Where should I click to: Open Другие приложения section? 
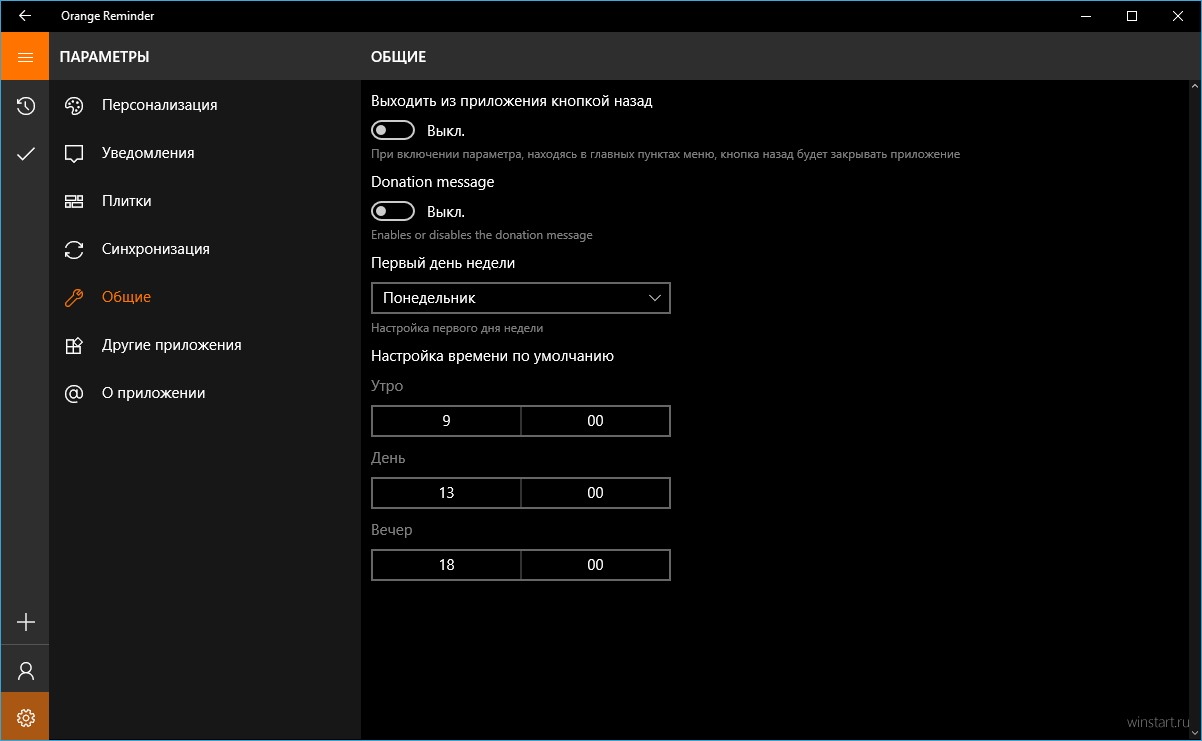(x=205, y=345)
